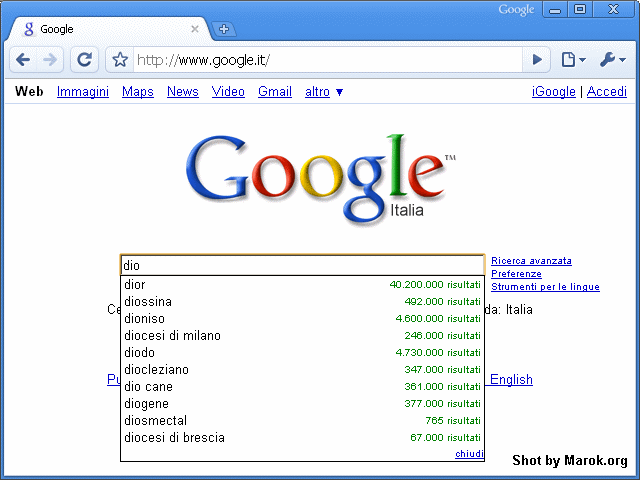Select the dior suggestion
This screenshot has width=640, height=480.
[302, 284]
